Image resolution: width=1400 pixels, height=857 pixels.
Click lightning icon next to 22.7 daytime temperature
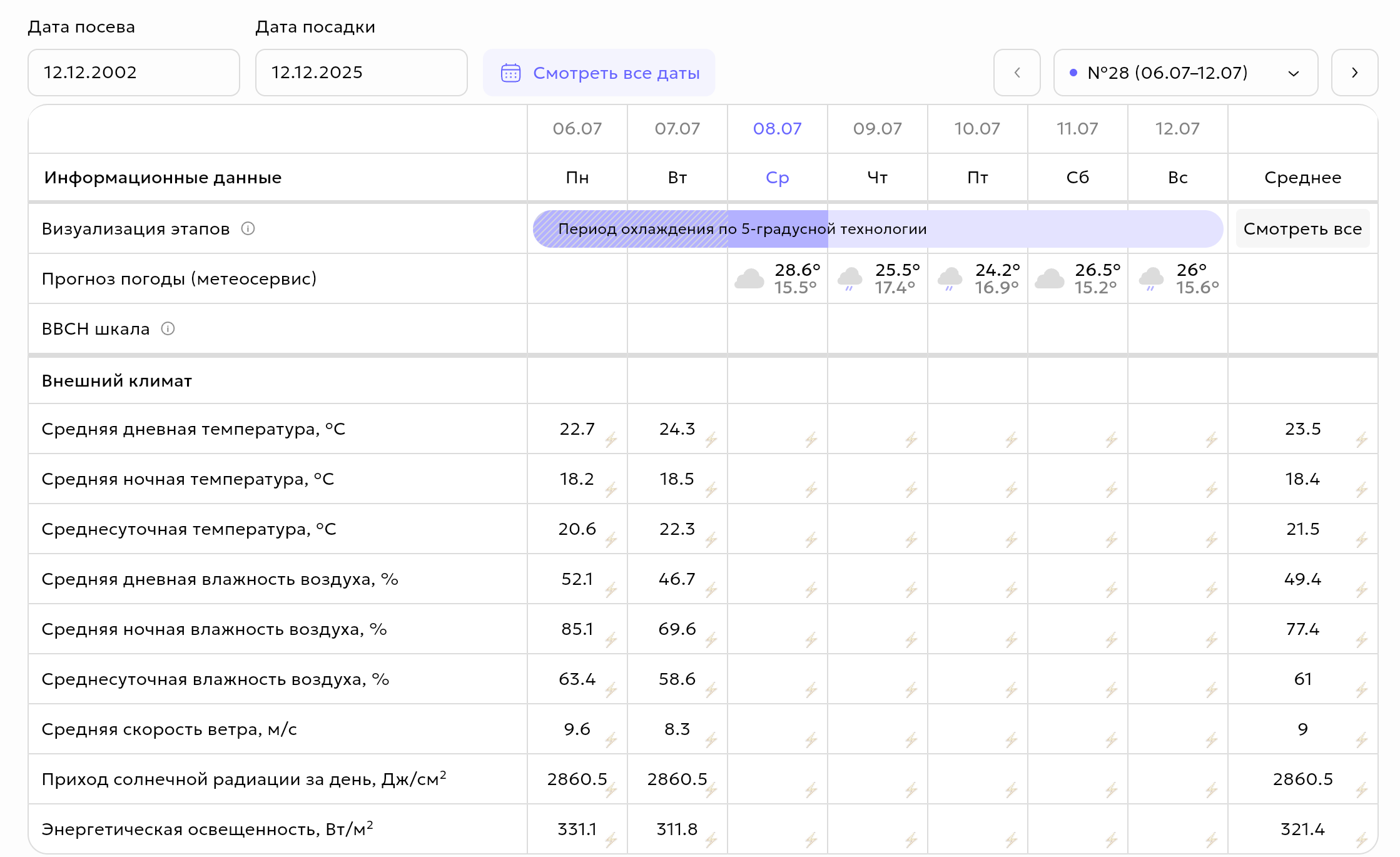tap(611, 440)
